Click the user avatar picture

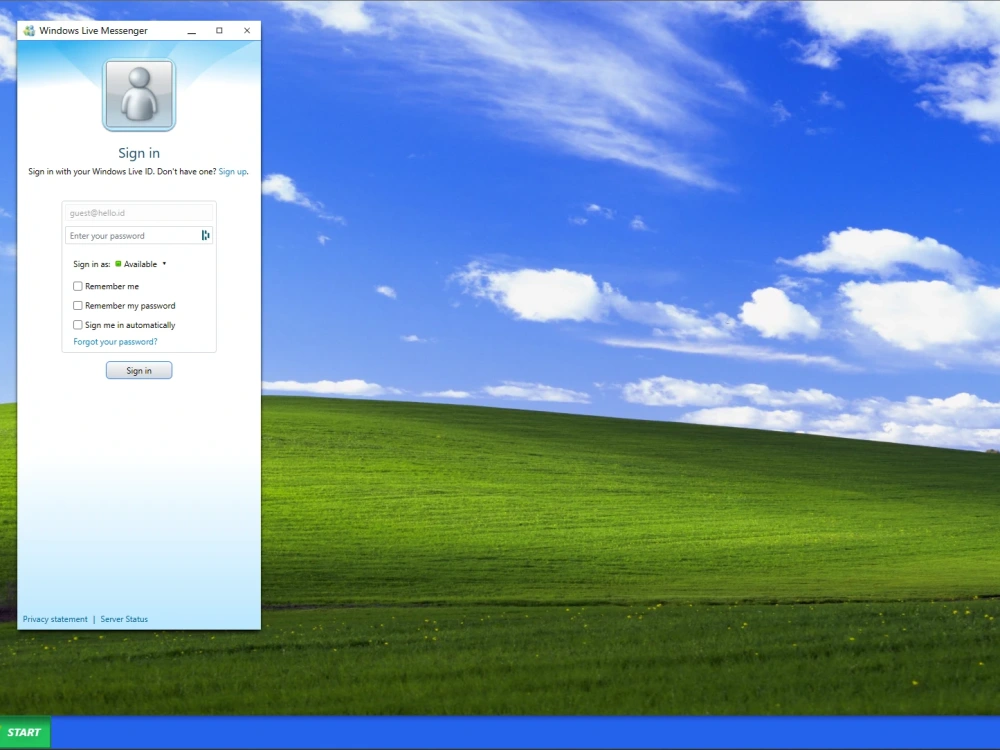coord(139,95)
